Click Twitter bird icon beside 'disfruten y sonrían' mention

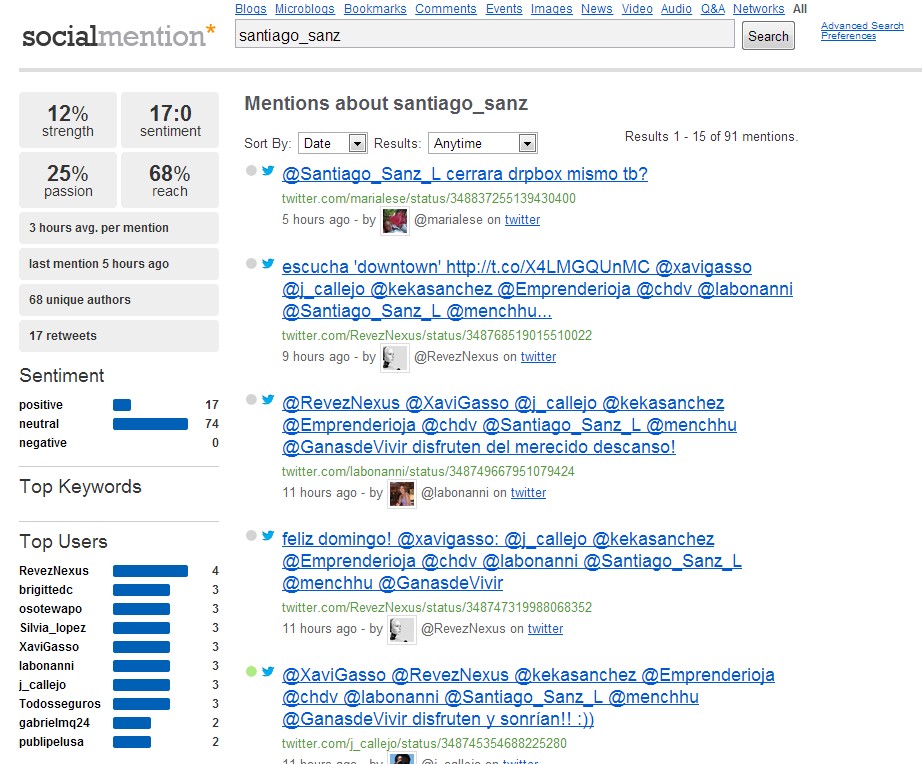pos(268,671)
